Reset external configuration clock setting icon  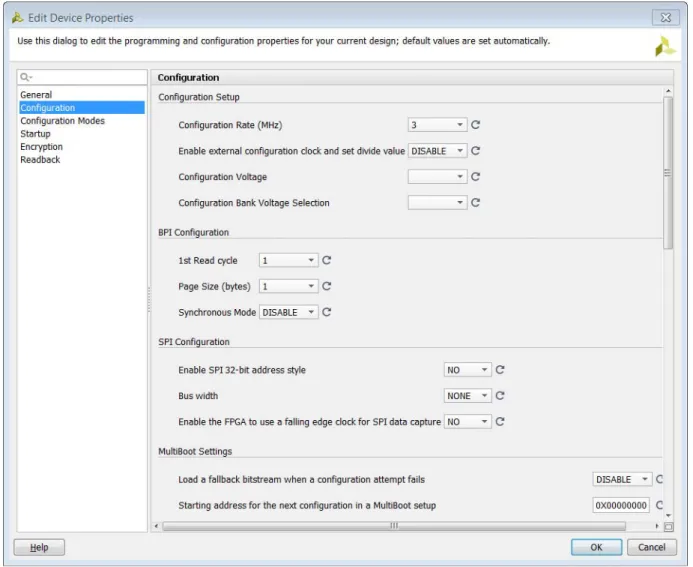click(x=475, y=151)
